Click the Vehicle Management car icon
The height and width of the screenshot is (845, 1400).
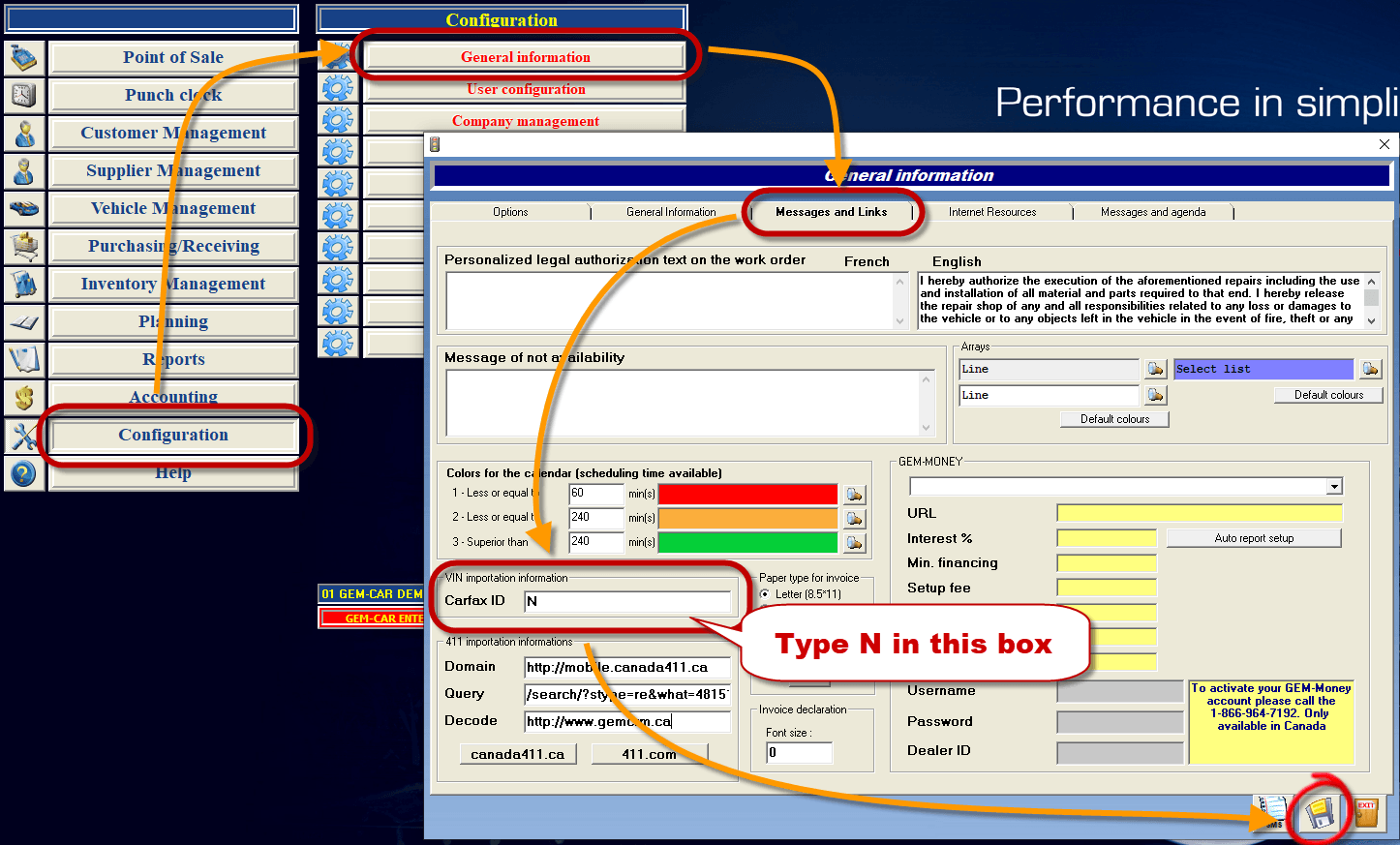[23, 208]
